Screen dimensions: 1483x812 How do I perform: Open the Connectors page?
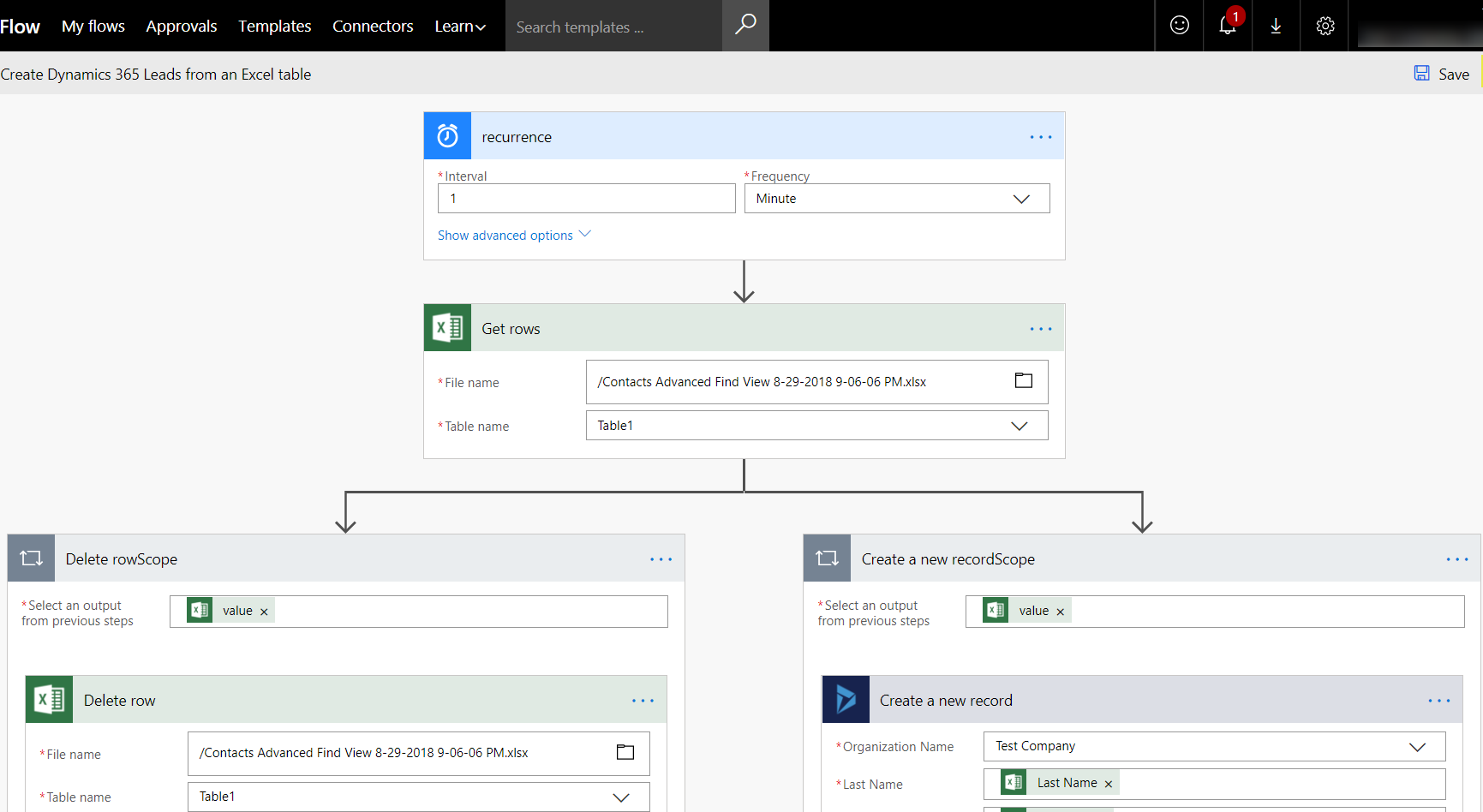[x=373, y=26]
